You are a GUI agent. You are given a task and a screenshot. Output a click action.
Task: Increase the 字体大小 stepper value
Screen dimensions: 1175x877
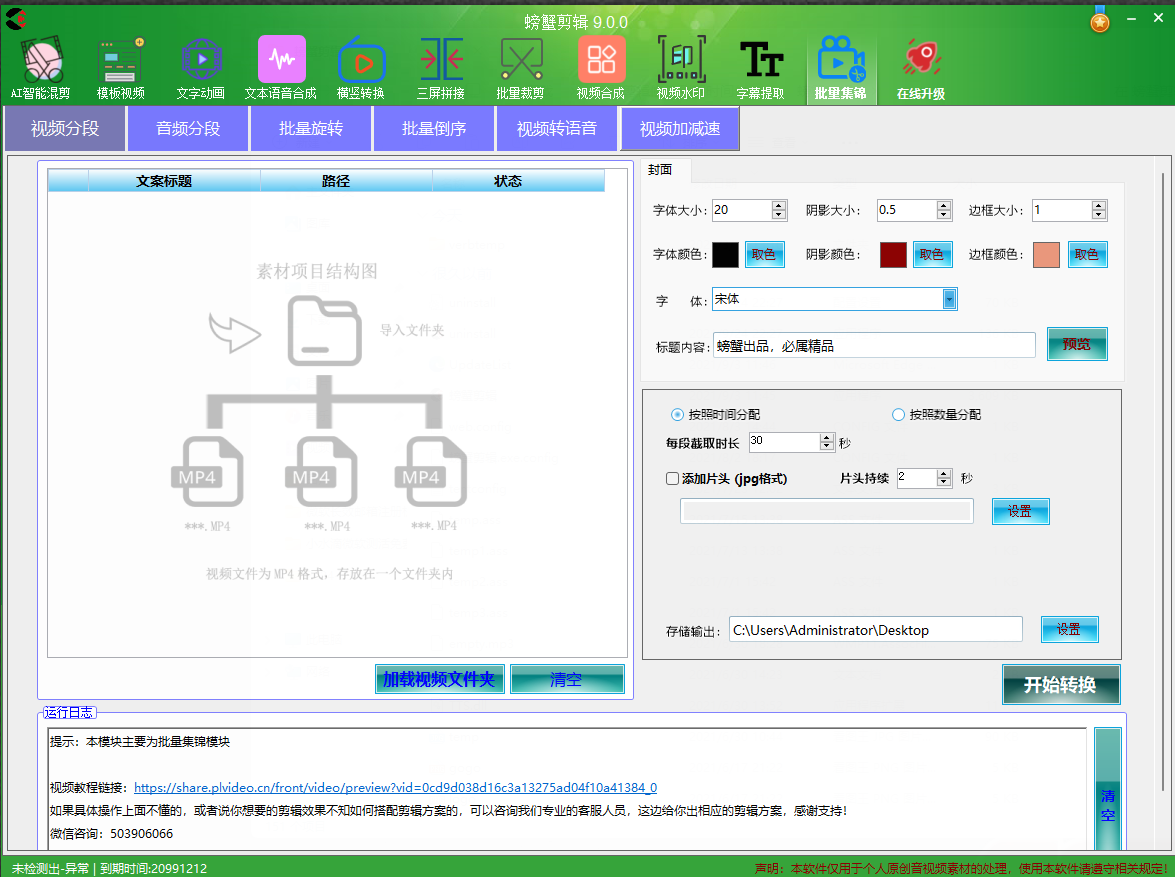click(x=779, y=206)
